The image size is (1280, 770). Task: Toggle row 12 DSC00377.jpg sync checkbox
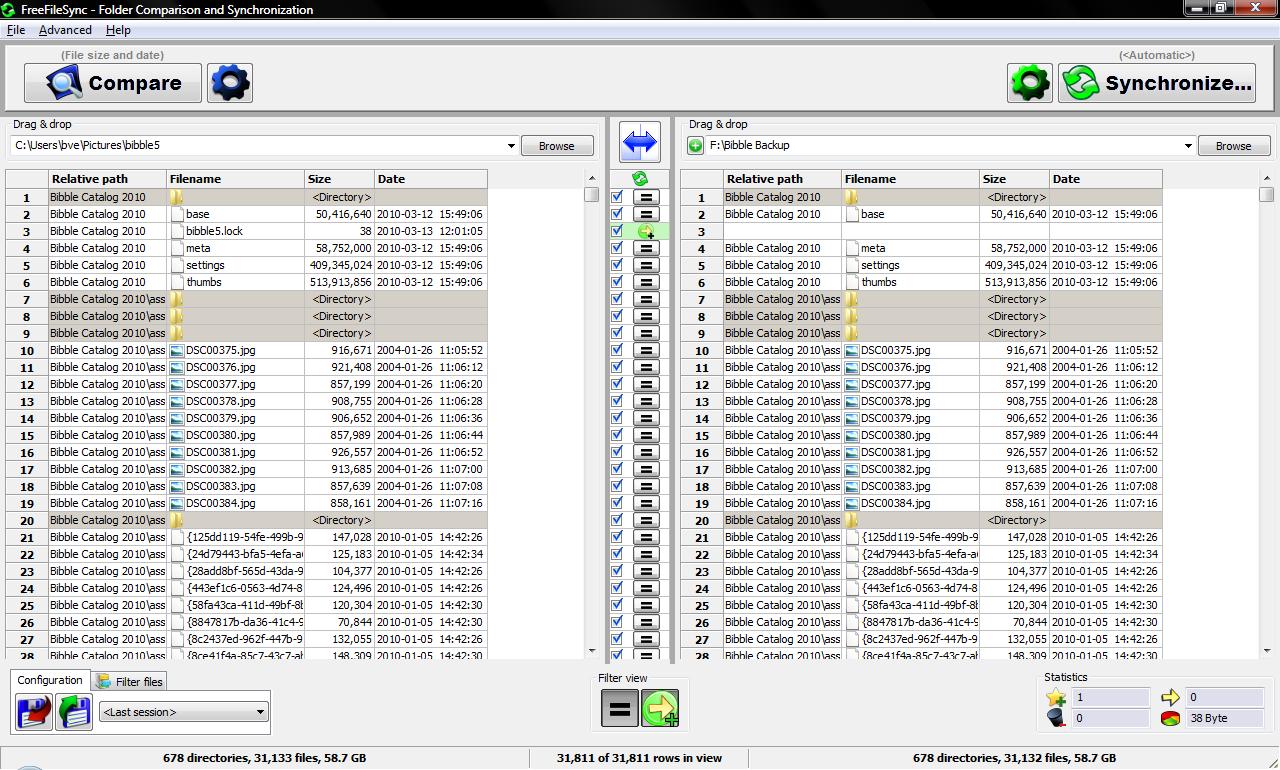coord(617,384)
